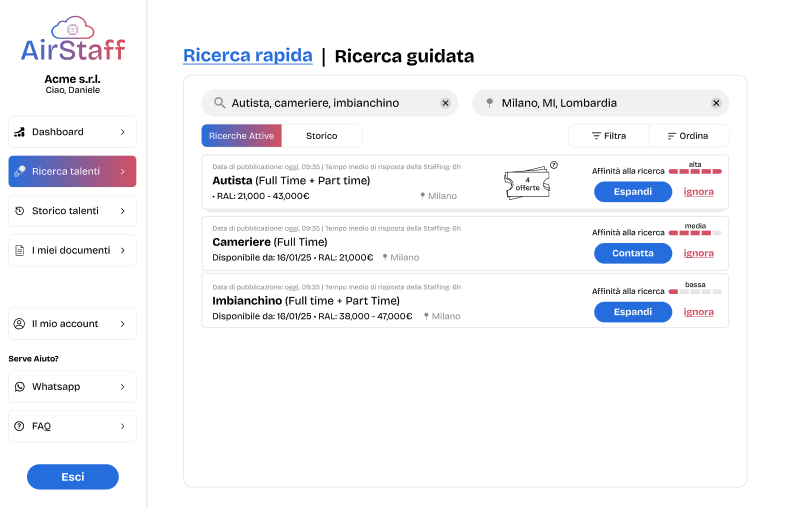Screen dimensions: 787x508
Task: Switch to Storico toggle
Action: coord(321,136)
